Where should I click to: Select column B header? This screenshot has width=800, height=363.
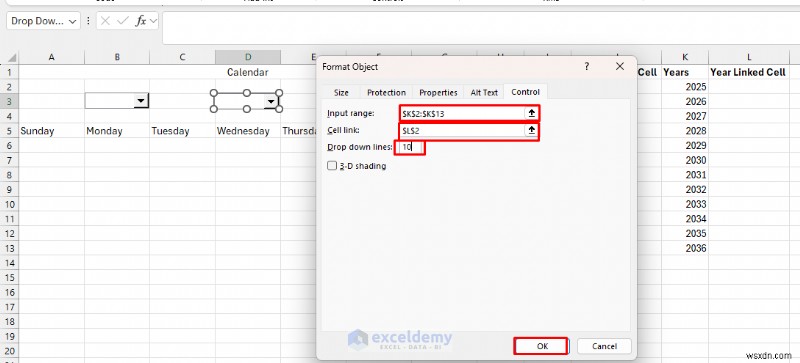tap(117, 57)
